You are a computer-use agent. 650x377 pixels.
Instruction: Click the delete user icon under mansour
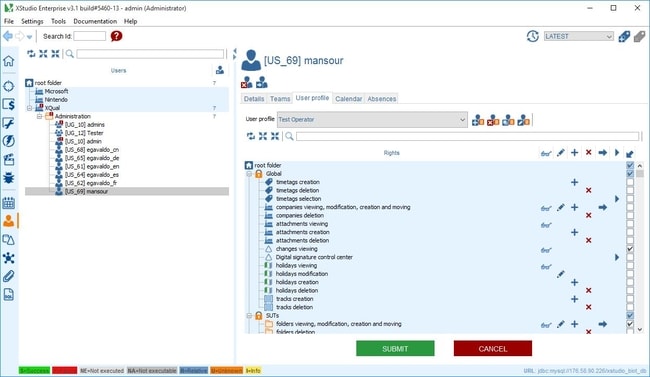point(247,83)
